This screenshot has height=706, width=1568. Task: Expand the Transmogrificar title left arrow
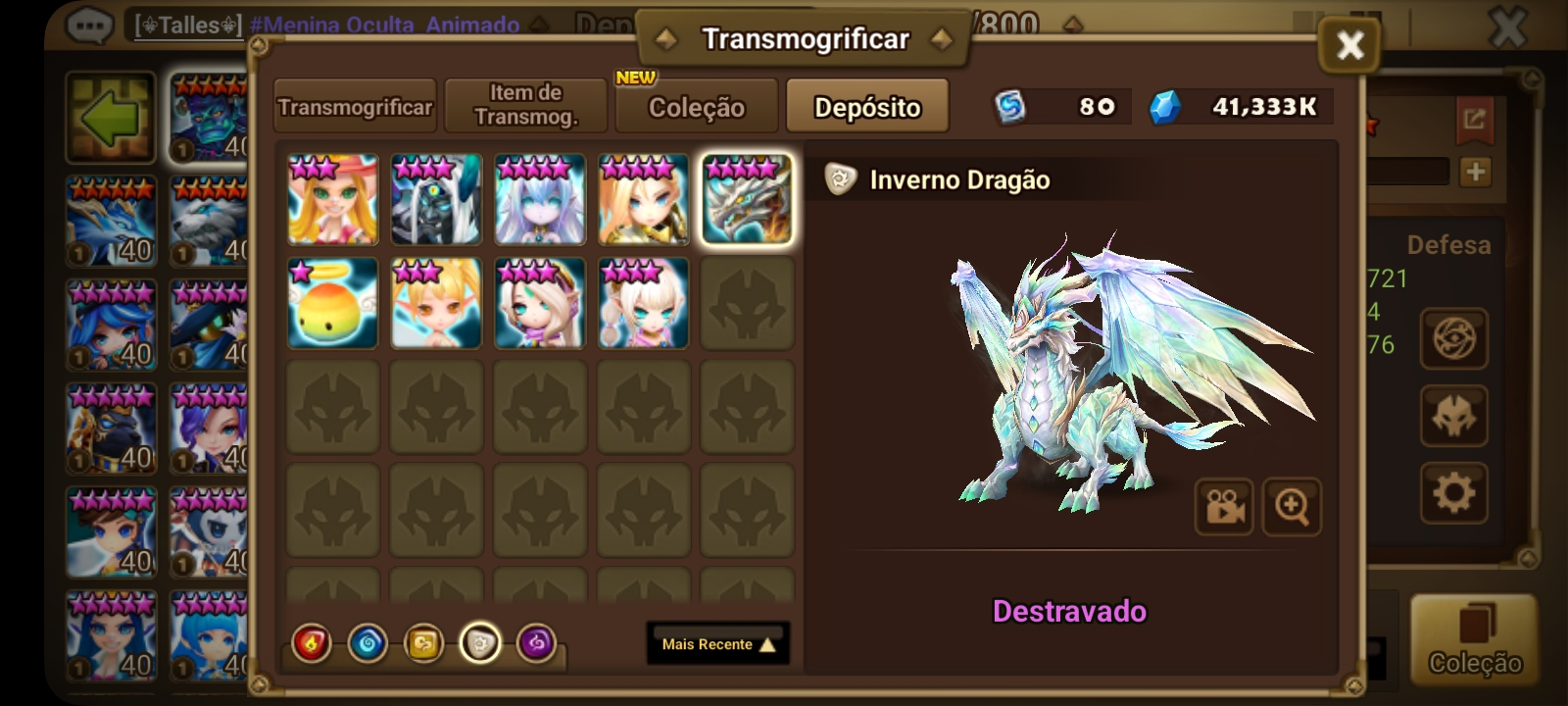(666, 39)
